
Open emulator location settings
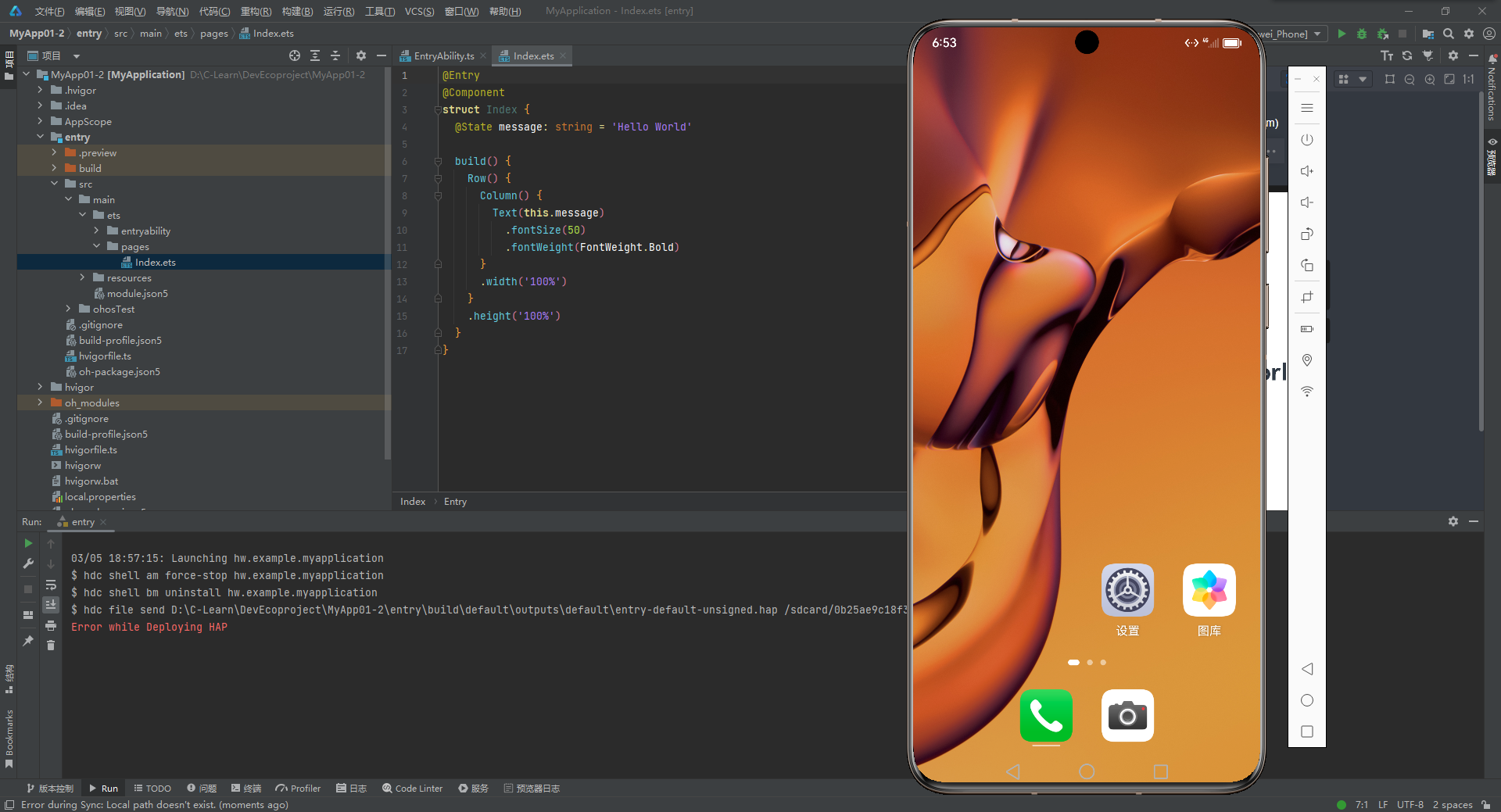pyautogui.click(x=1307, y=360)
